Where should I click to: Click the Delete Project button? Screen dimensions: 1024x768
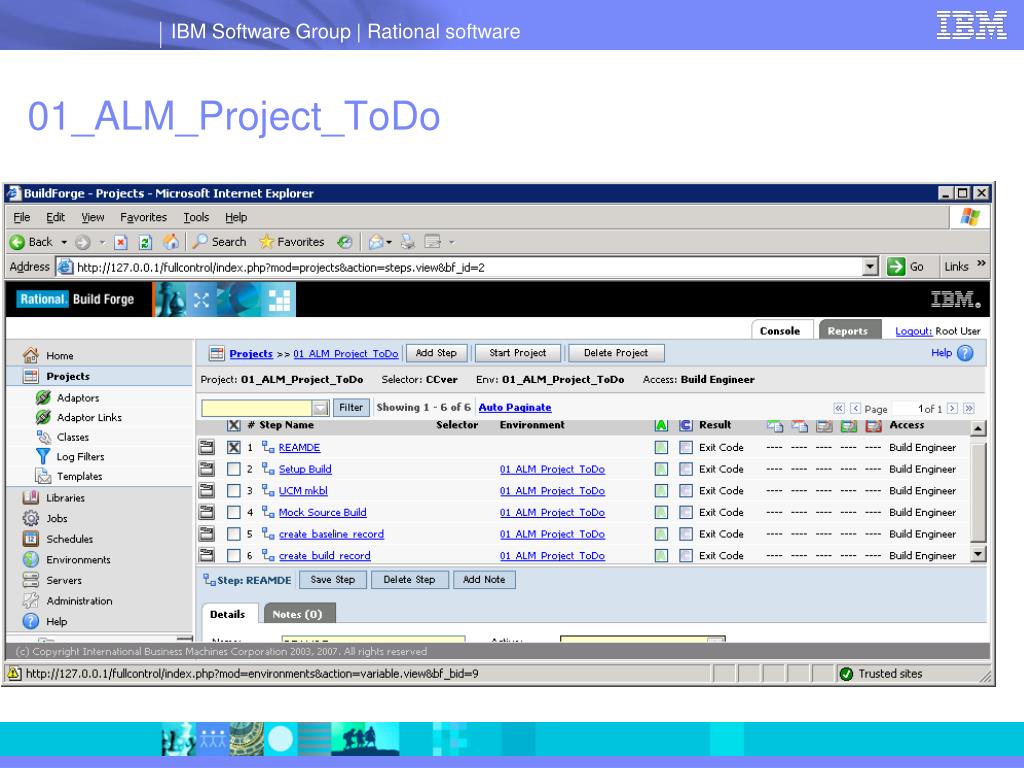tap(616, 353)
